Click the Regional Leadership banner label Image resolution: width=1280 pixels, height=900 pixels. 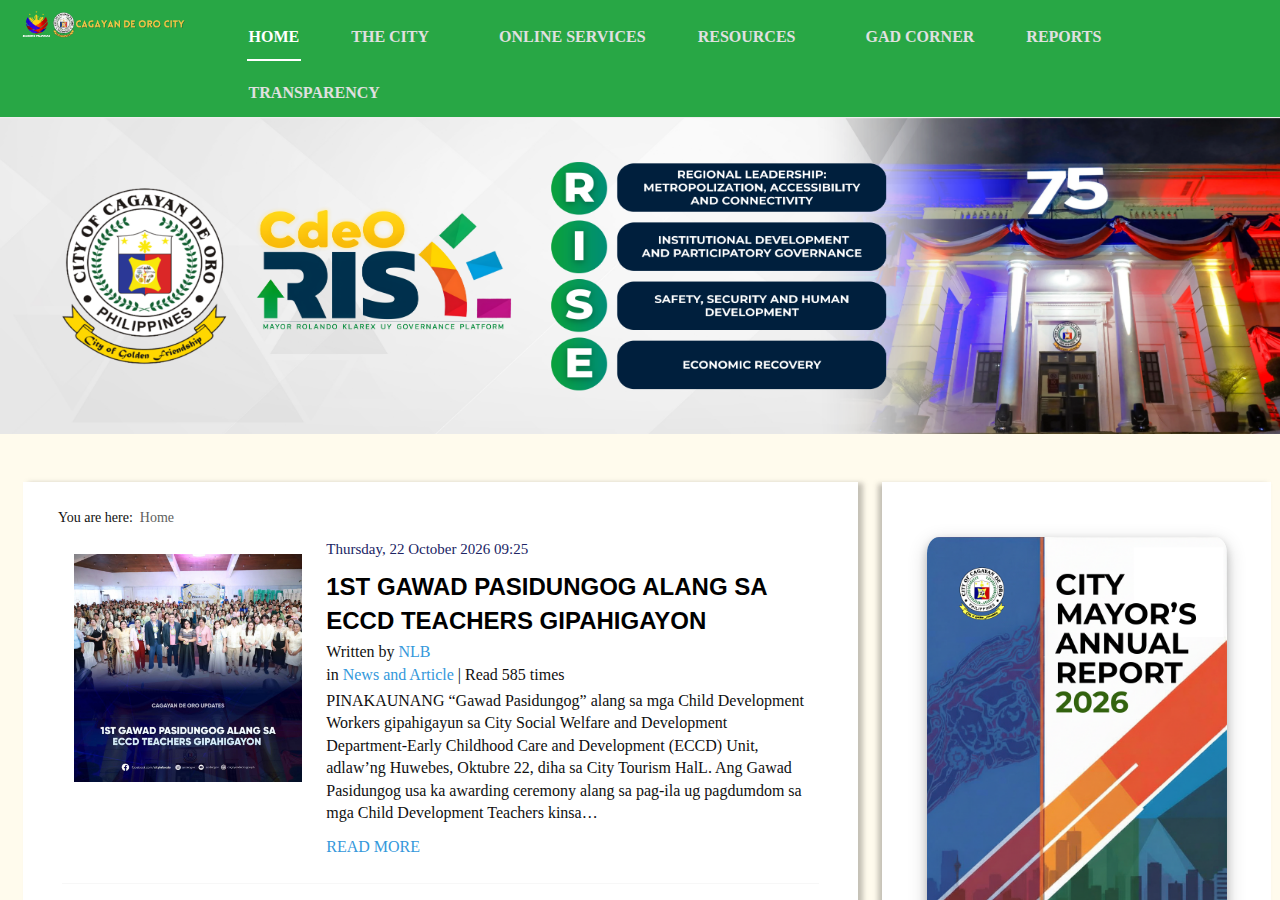(751, 188)
